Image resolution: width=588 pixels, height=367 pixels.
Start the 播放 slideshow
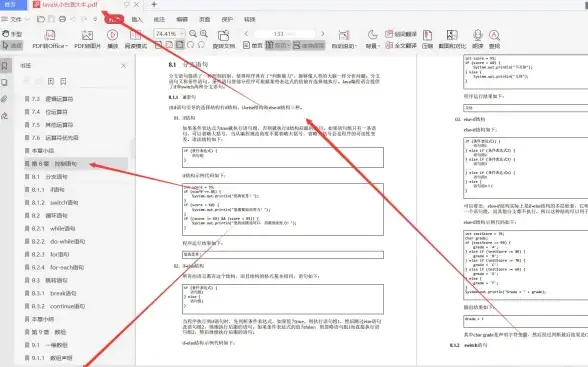pyautogui.click(x=112, y=39)
